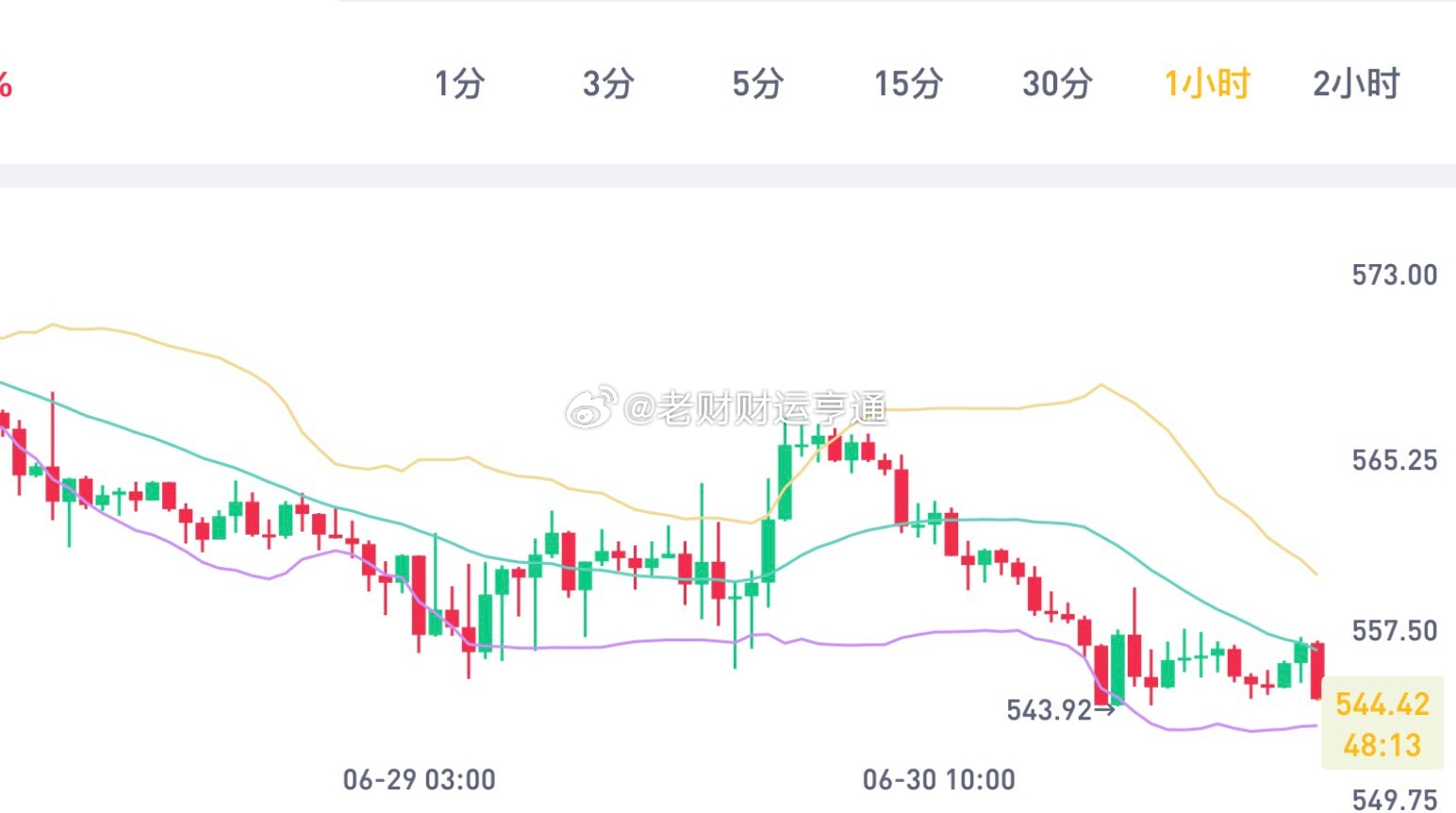Click the Weibo logo in watermark
Image resolution: width=1456 pixels, height=813 pixels.
tap(590, 407)
